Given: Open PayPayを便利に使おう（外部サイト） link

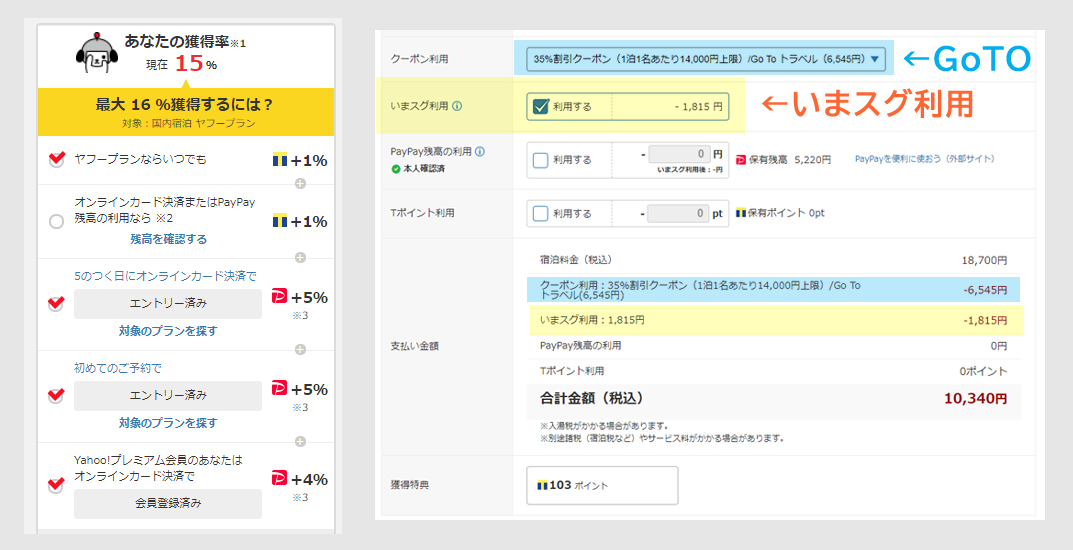Looking at the screenshot, I should tap(925, 159).
